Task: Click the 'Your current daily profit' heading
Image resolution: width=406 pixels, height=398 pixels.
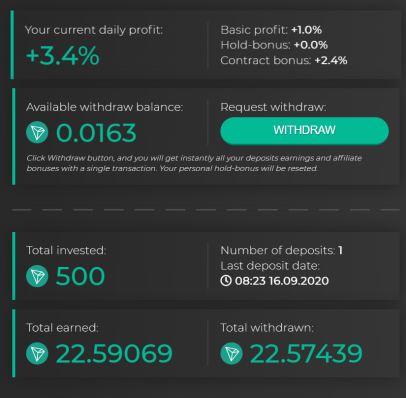Action: 94,30
